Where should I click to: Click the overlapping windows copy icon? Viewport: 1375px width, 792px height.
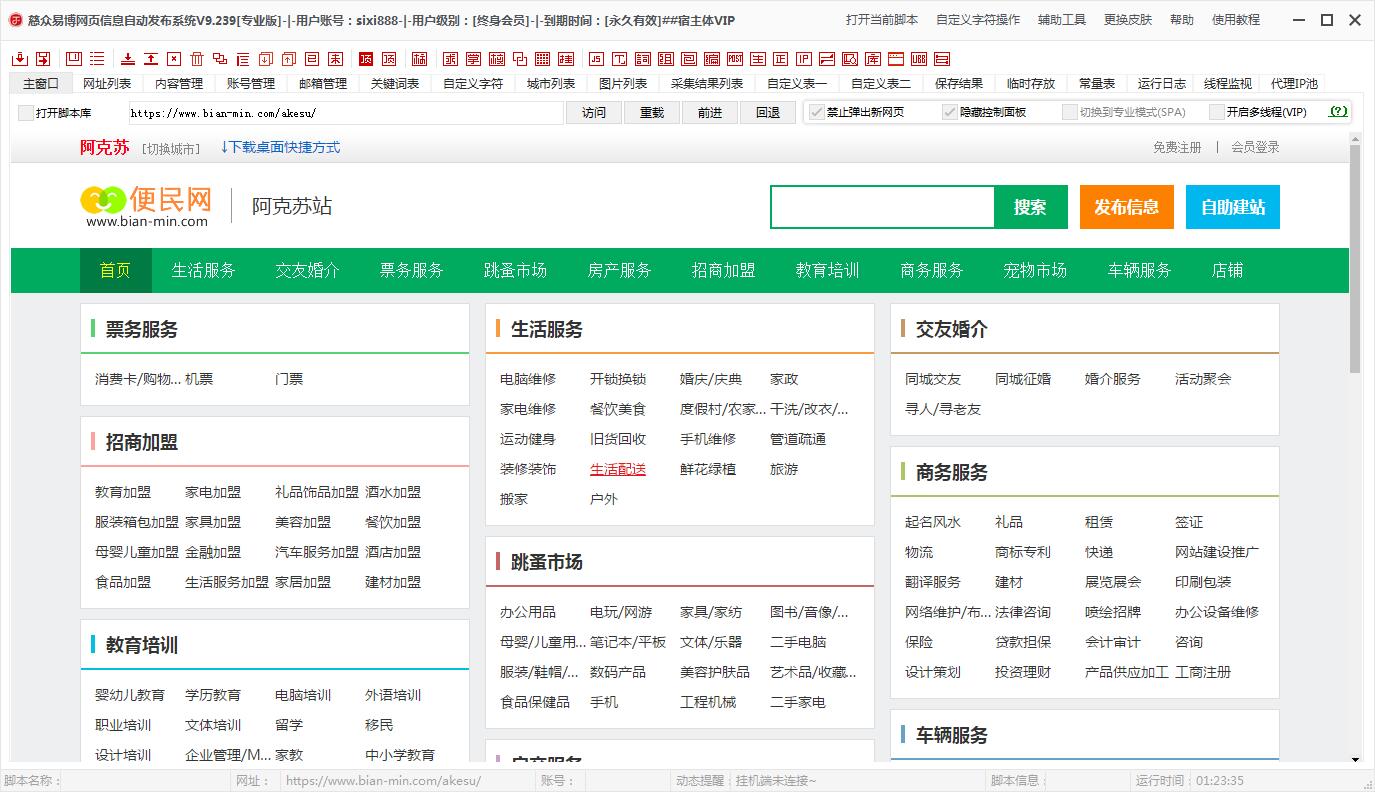pyautogui.click(x=220, y=59)
